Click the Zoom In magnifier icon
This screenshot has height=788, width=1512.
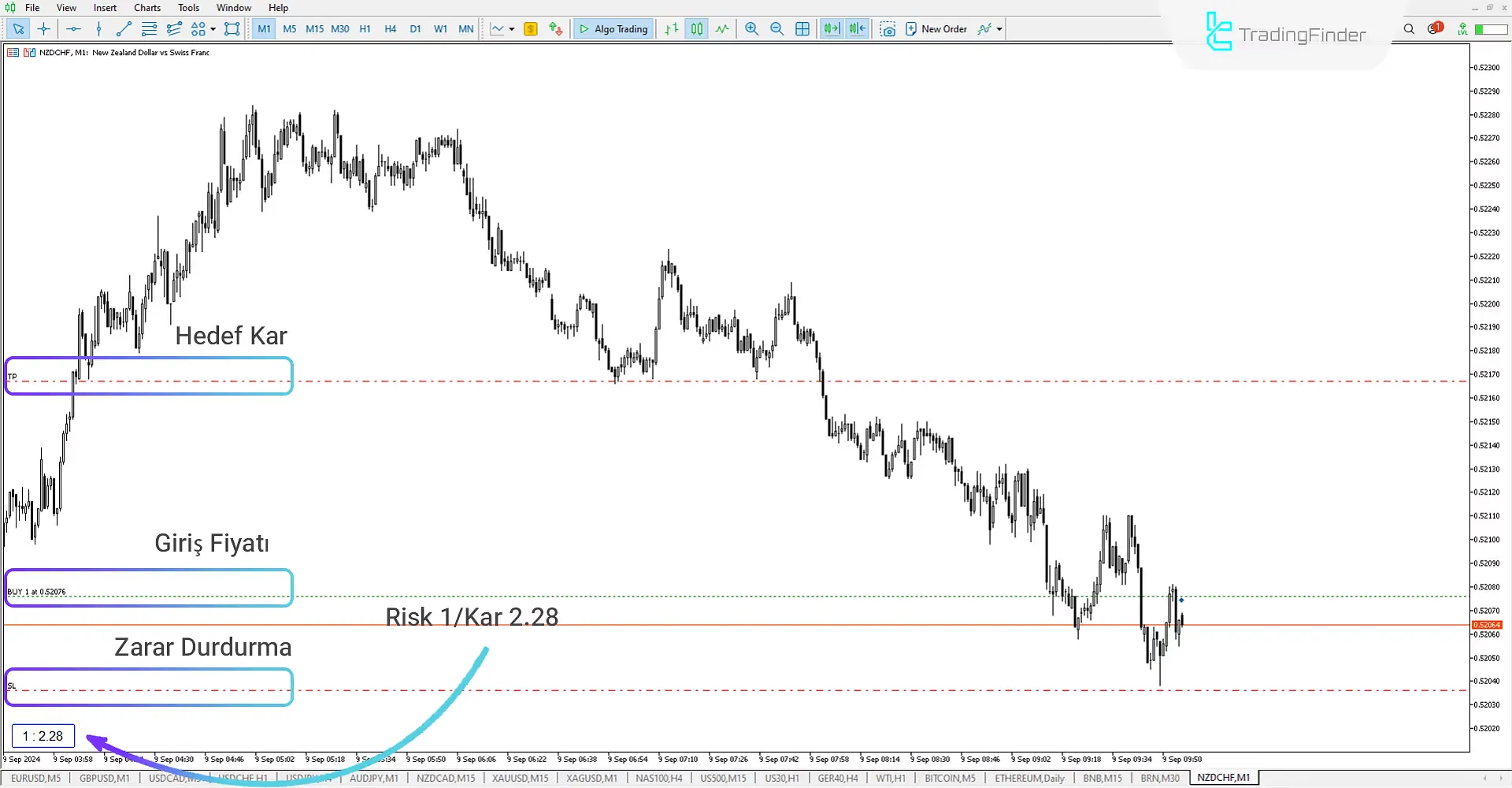coord(751,28)
